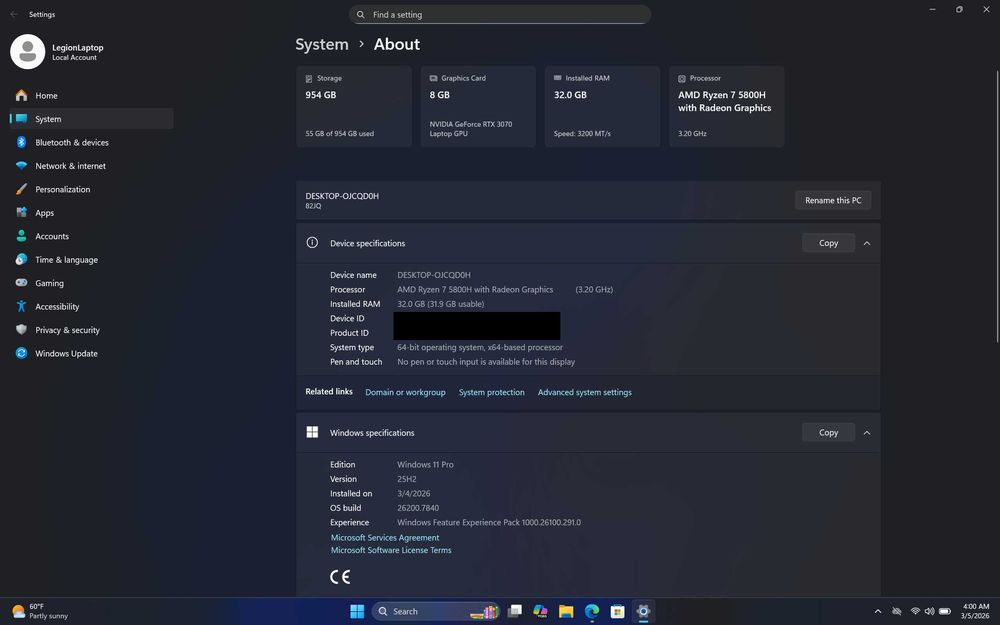Image resolution: width=1000 pixels, height=625 pixels.
Task: Open the weather widget showing 60°F
Action: (40, 611)
